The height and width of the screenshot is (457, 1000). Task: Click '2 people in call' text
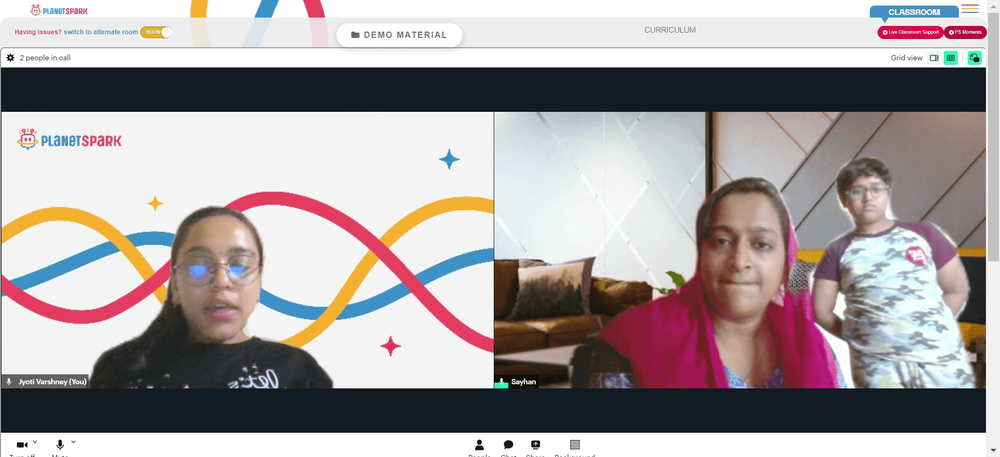coord(45,57)
